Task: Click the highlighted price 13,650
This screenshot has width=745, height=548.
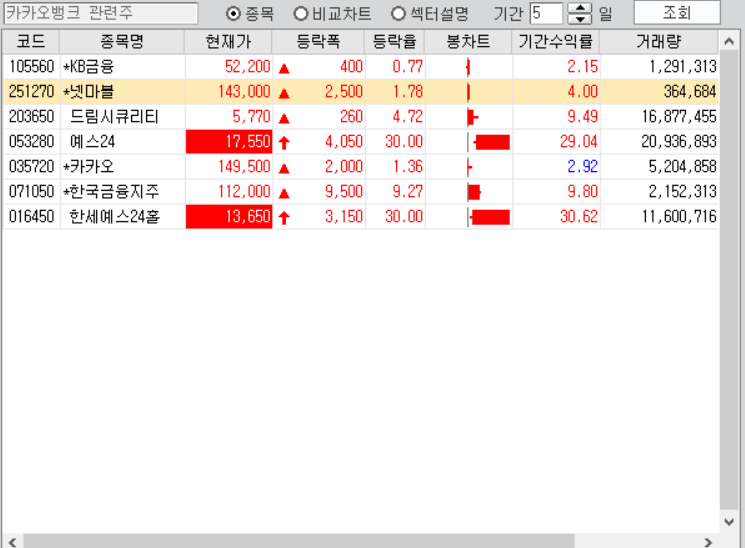Action: [229, 217]
